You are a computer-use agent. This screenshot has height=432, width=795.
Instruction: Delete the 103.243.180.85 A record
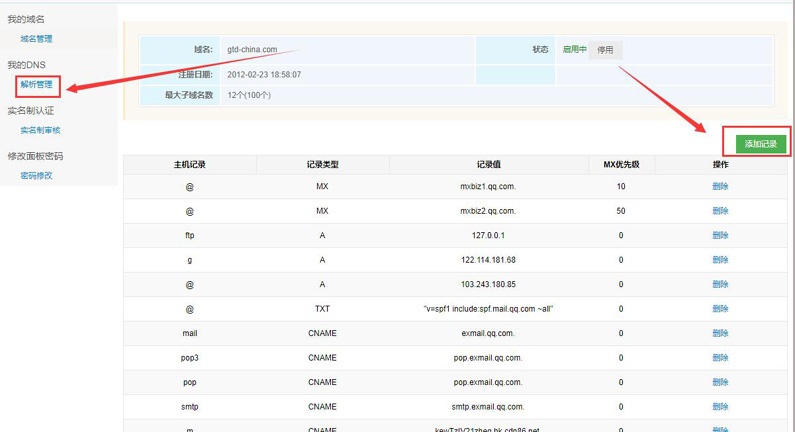(720, 285)
